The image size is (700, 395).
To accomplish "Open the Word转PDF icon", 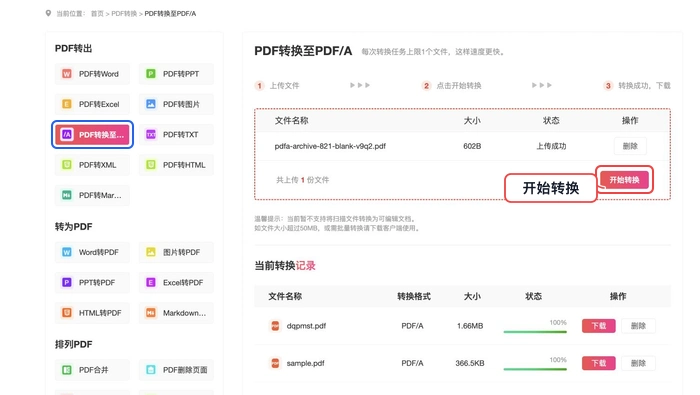I will coord(67,252).
